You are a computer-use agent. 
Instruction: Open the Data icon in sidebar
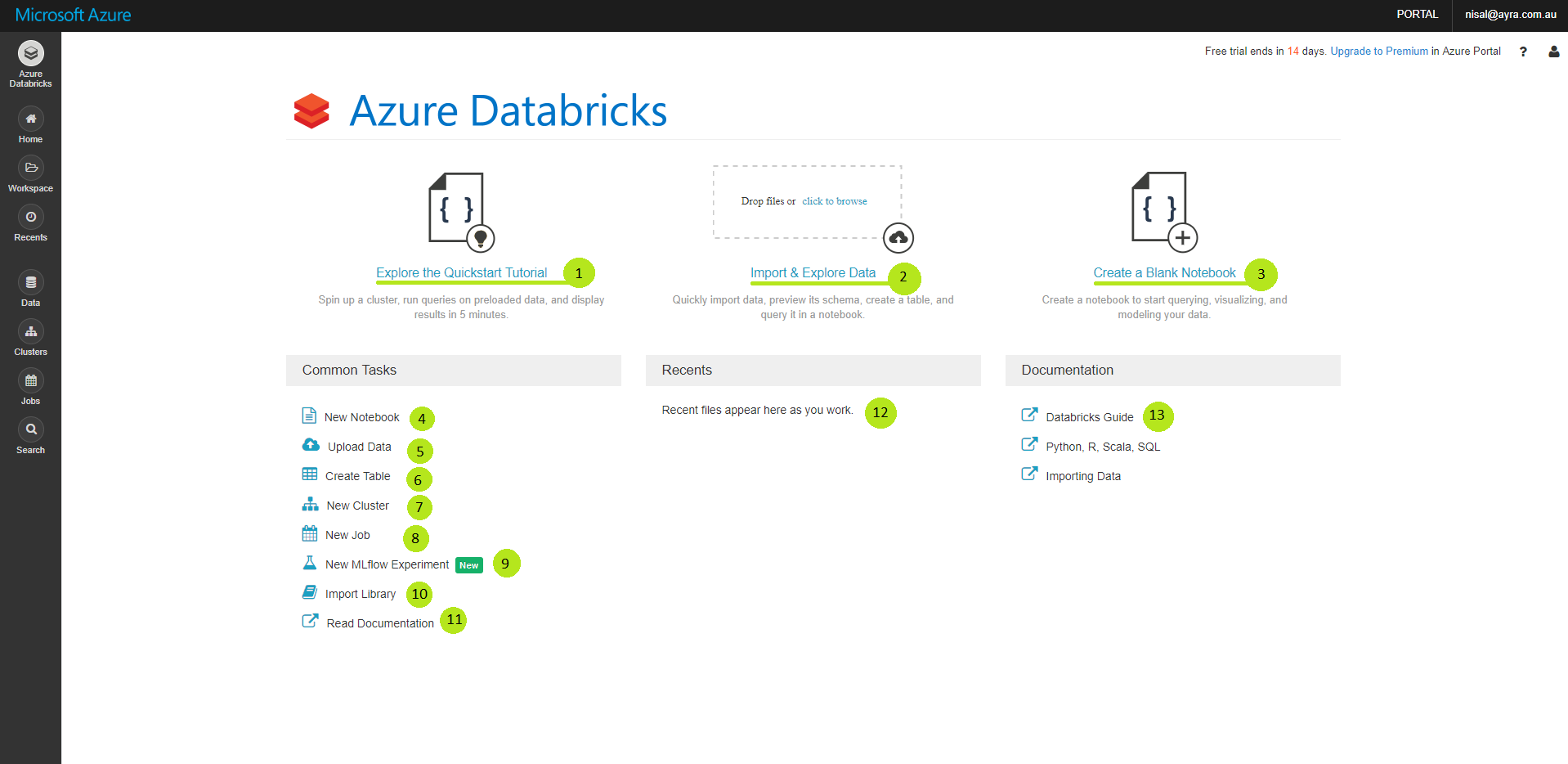point(30,282)
